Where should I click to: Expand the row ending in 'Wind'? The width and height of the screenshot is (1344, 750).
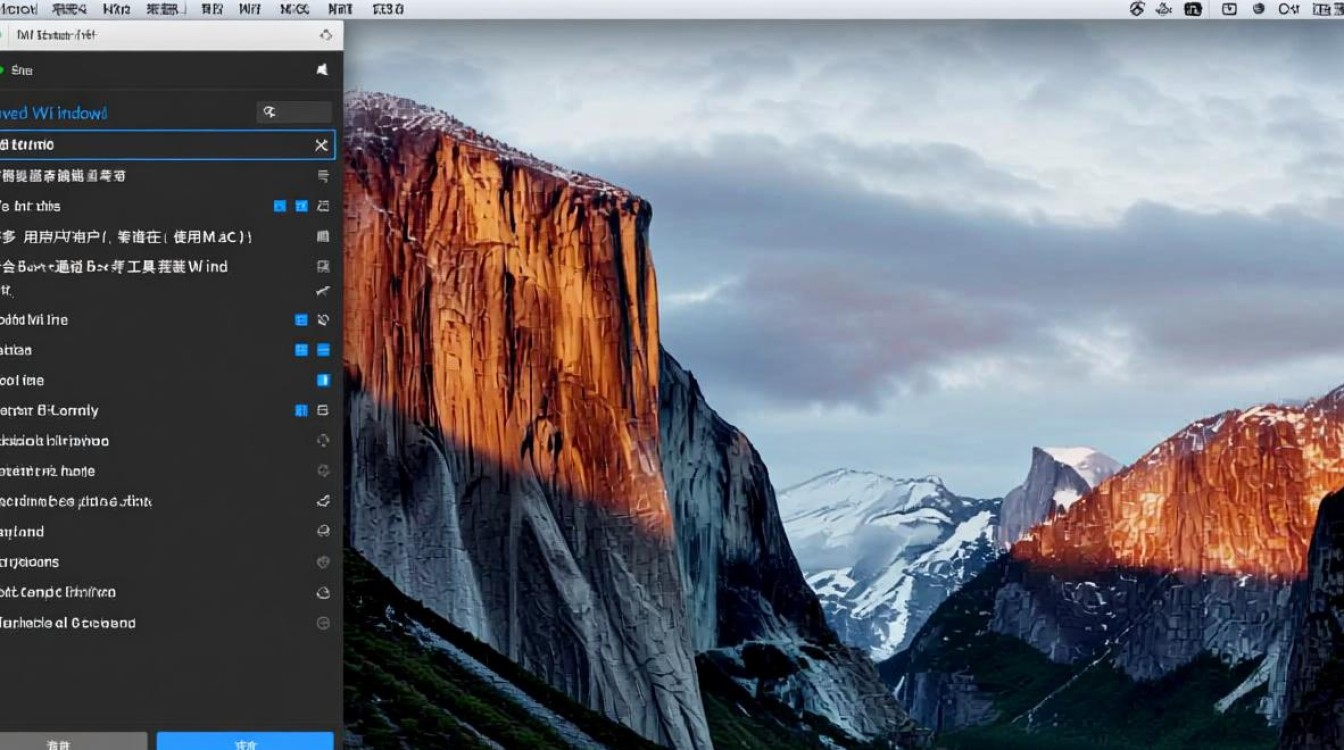(323, 267)
